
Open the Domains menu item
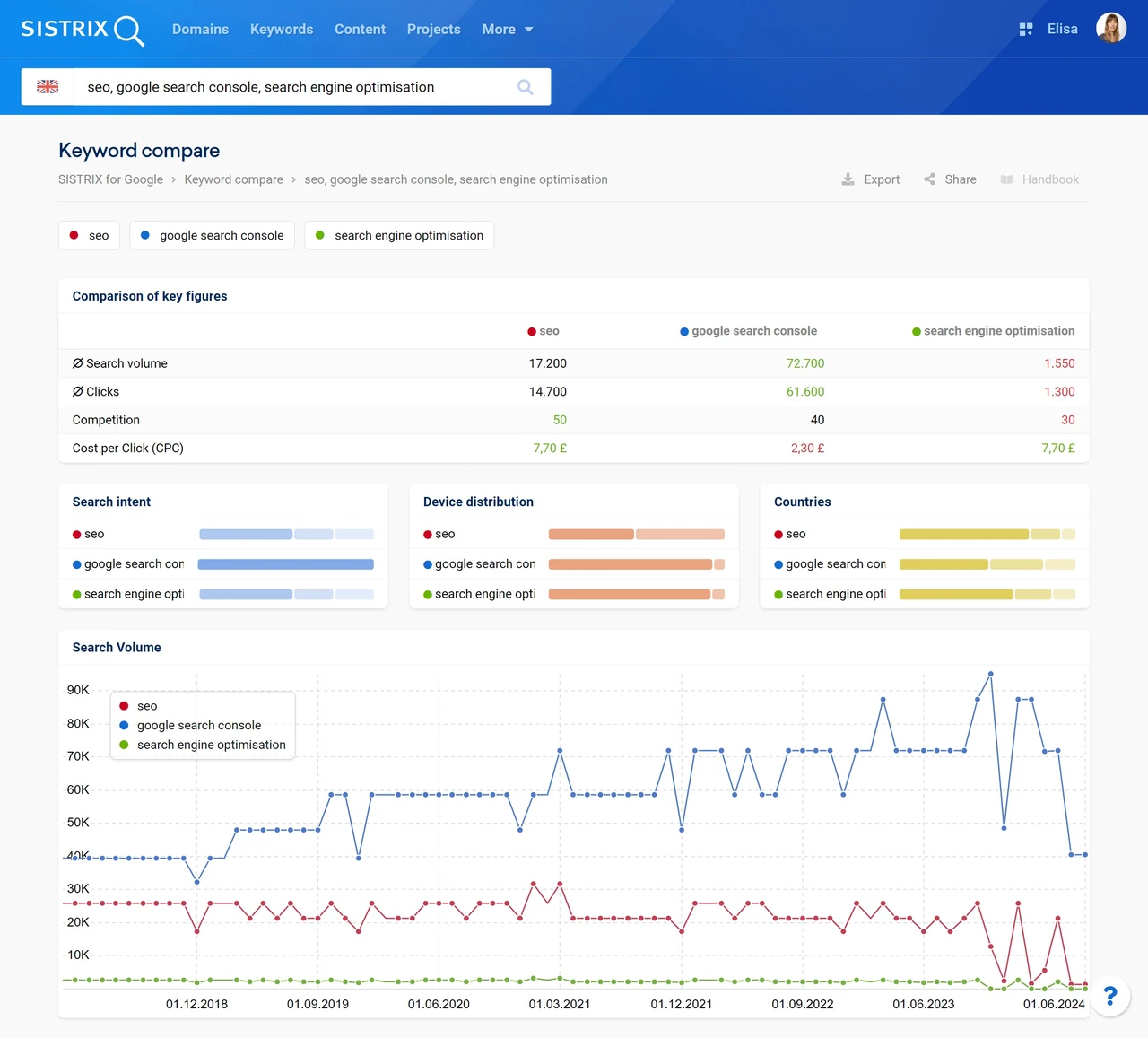point(200,30)
